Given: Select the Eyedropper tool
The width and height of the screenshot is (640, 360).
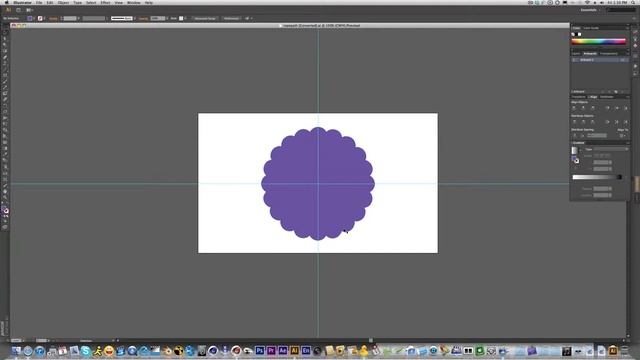Looking at the screenshot, I should click(x=5, y=154).
